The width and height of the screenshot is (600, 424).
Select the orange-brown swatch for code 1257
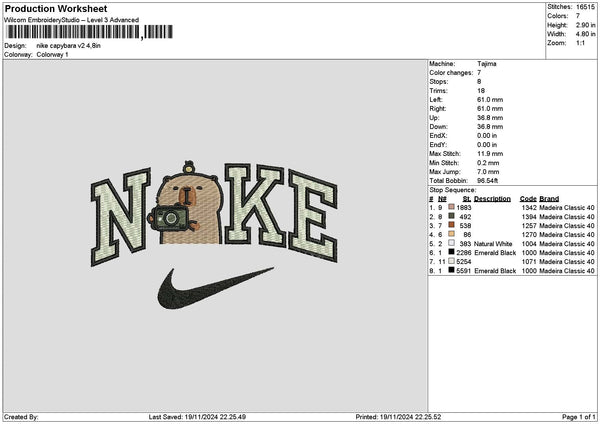452,225
